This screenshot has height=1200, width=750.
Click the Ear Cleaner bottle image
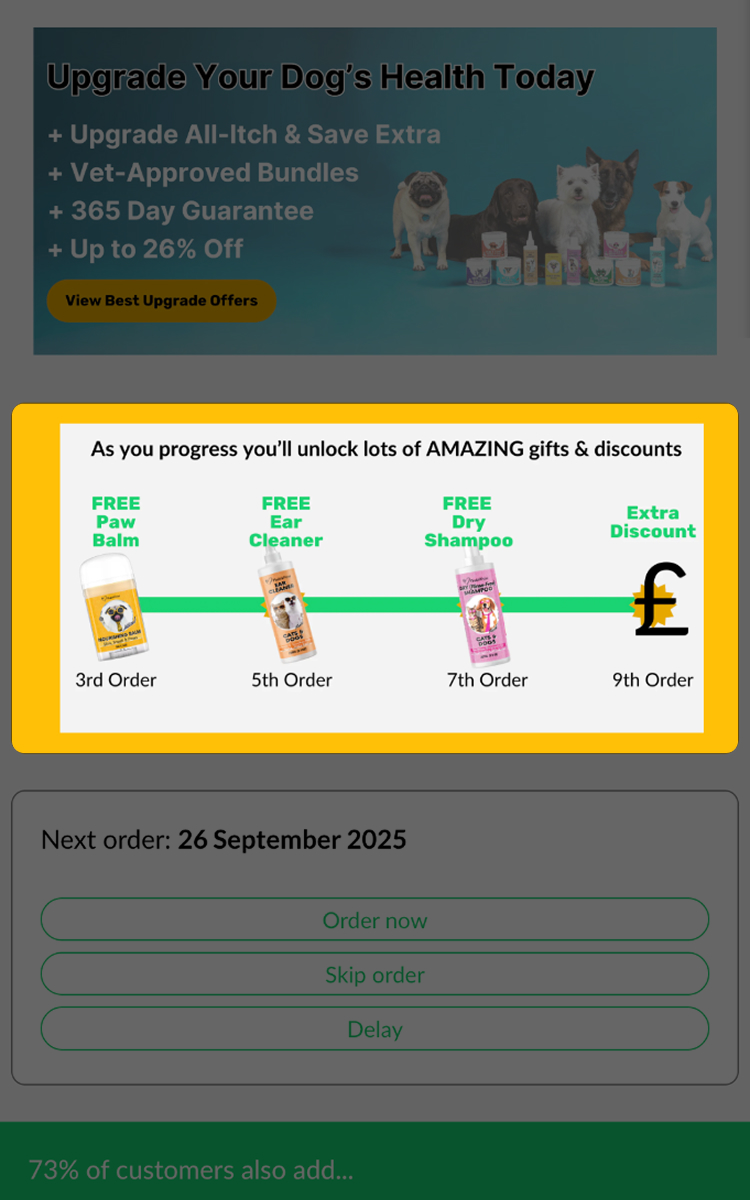pos(285,605)
